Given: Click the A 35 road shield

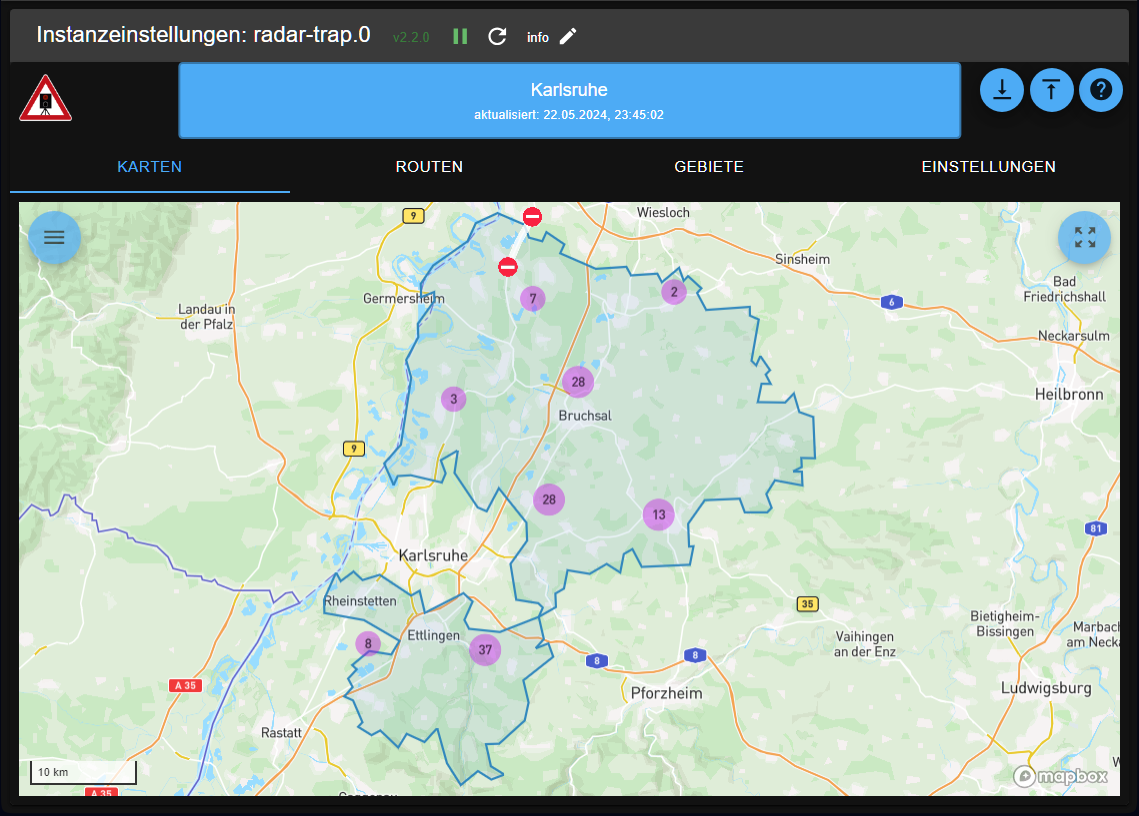Looking at the screenshot, I should pyautogui.click(x=185, y=685).
